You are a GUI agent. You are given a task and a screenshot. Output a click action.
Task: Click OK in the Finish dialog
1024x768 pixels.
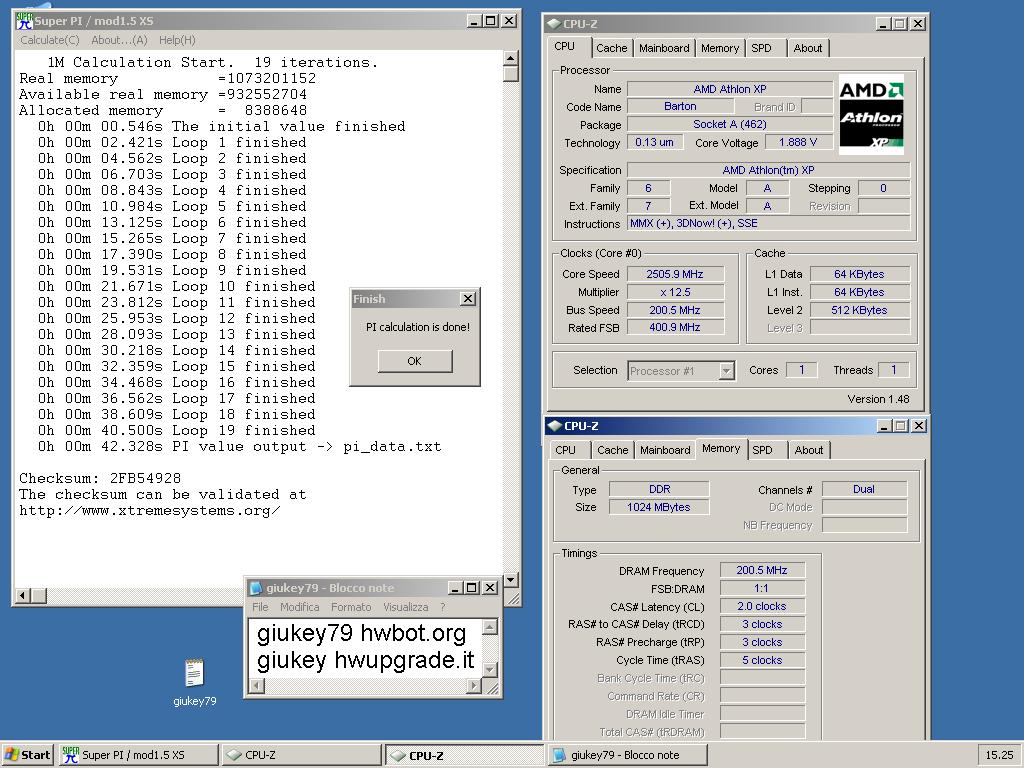415,361
